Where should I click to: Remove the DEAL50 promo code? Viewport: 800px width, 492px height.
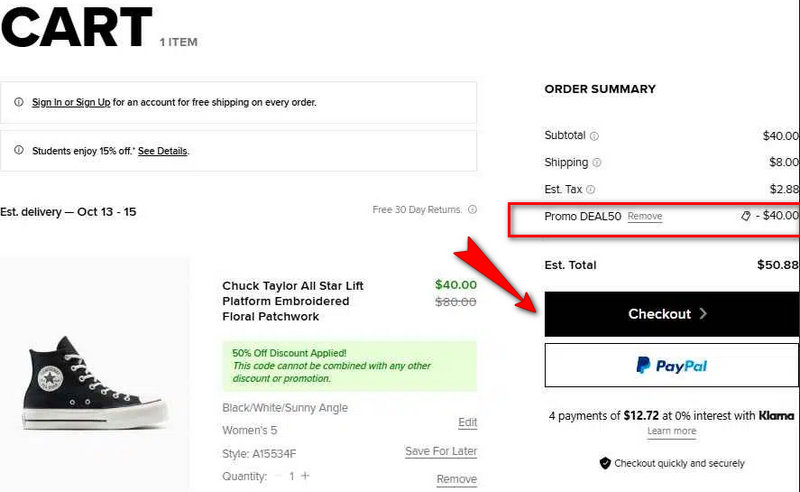point(645,216)
